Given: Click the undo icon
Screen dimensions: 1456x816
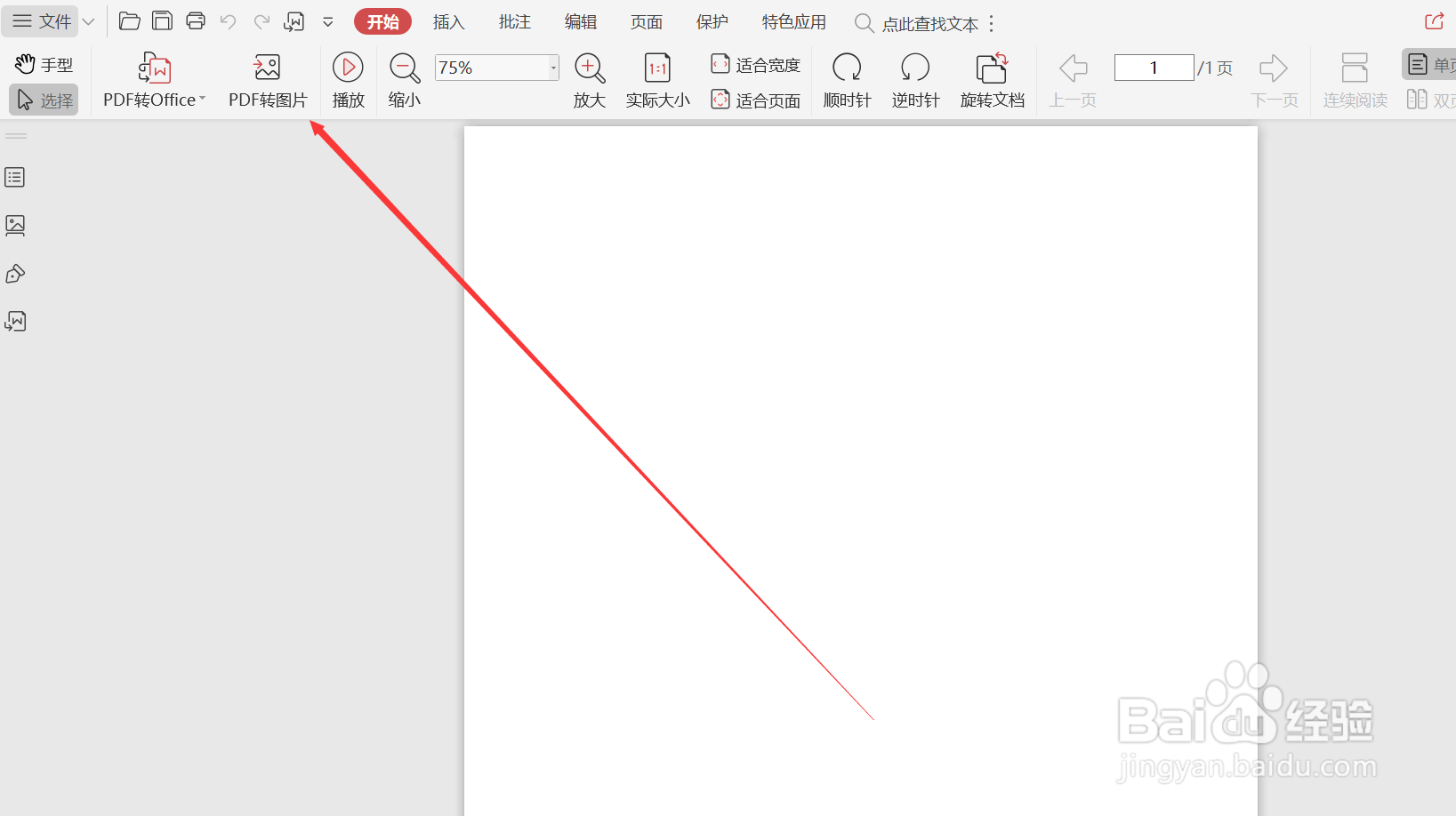Looking at the screenshot, I should [x=229, y=21].
